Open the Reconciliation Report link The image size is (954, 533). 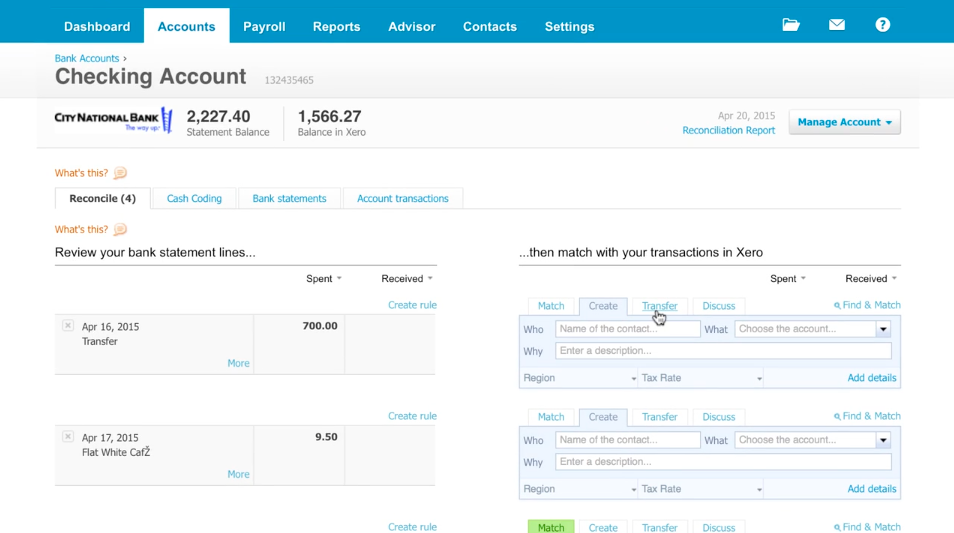tap(728, 130)
